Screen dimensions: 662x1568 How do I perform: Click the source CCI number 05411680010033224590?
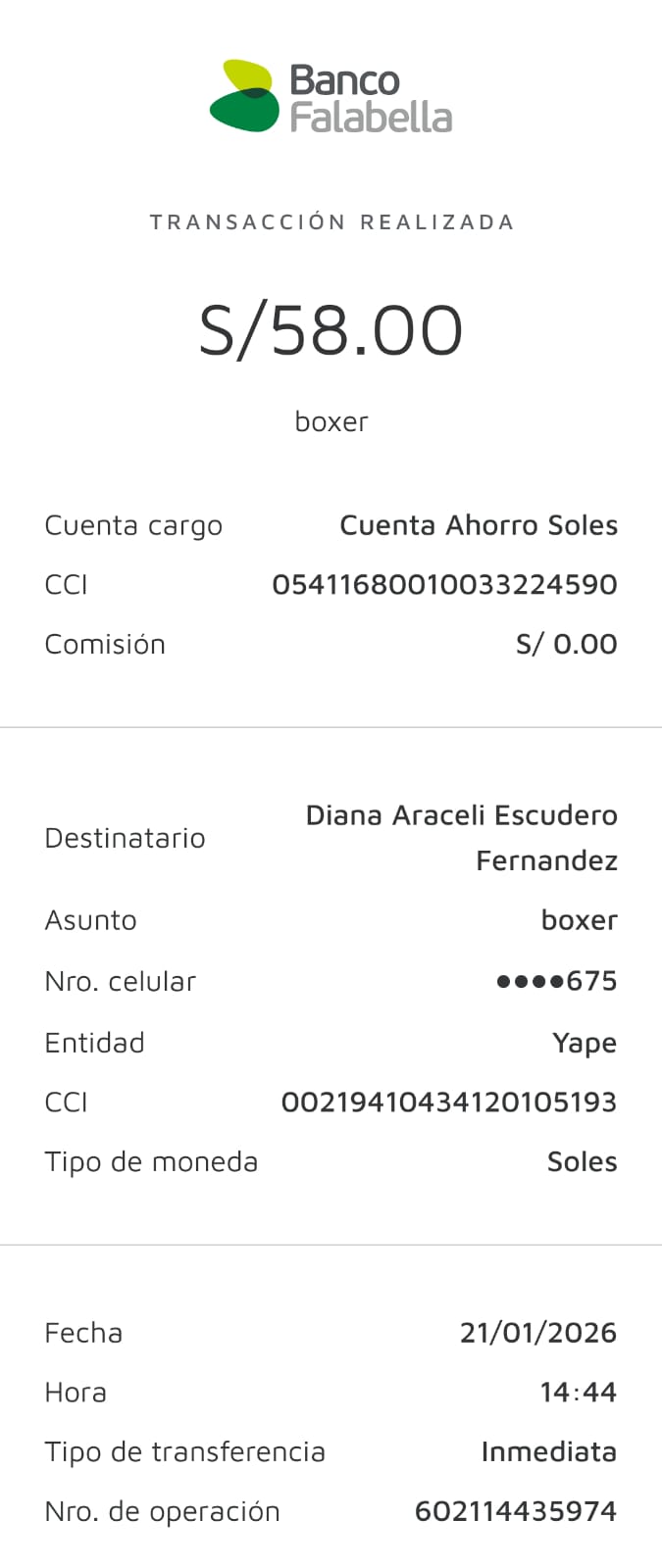click(444, 585)
